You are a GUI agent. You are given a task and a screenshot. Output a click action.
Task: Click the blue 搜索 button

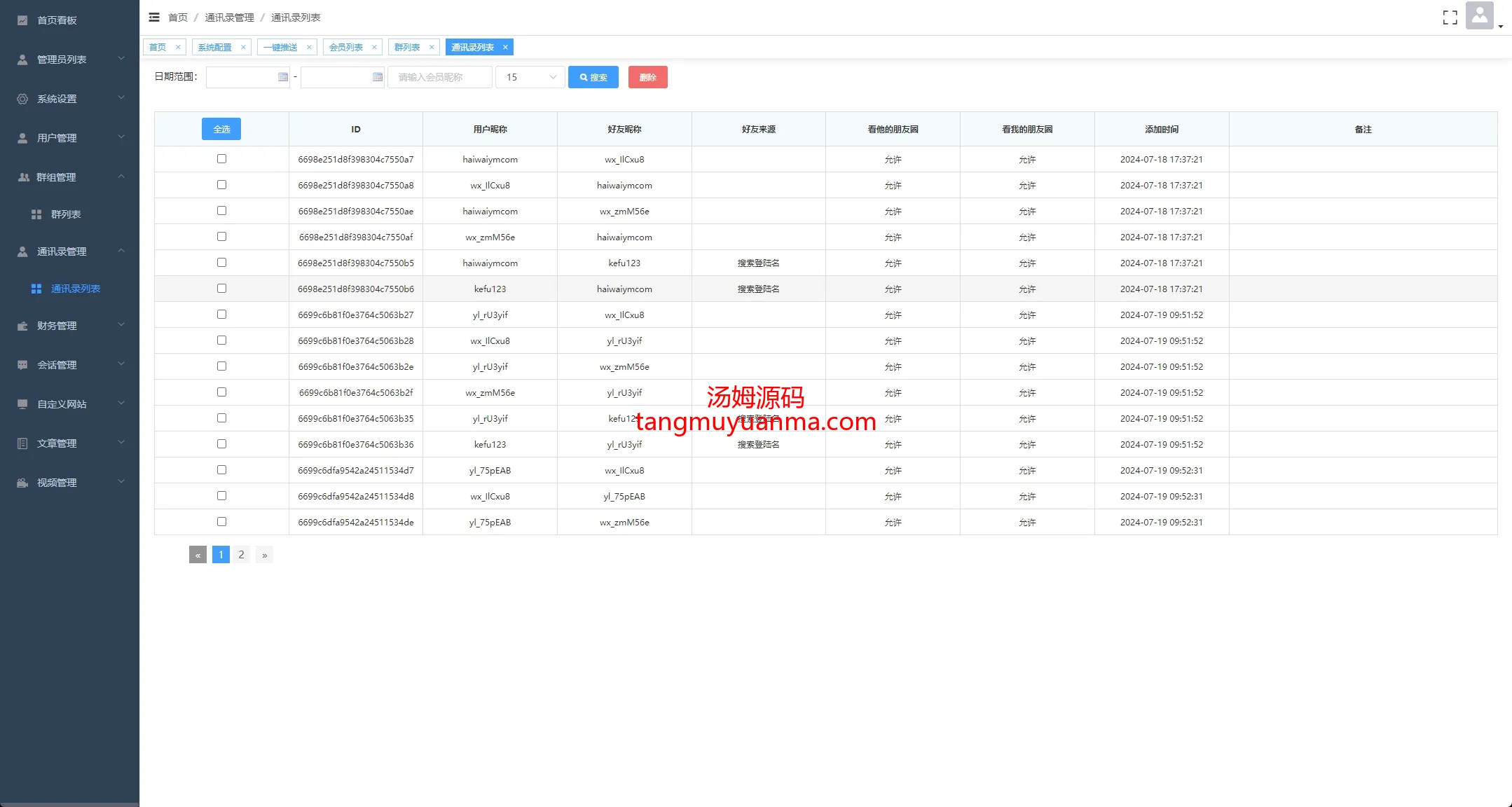593,77
